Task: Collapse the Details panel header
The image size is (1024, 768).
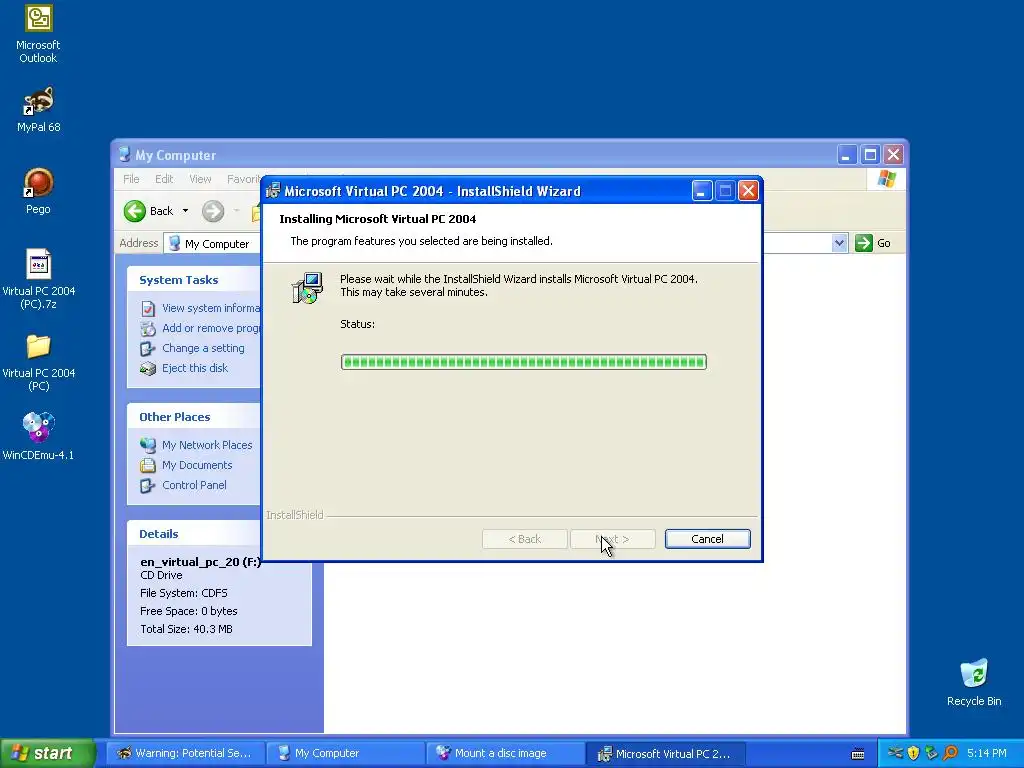Action: click(x=193, y=534)
